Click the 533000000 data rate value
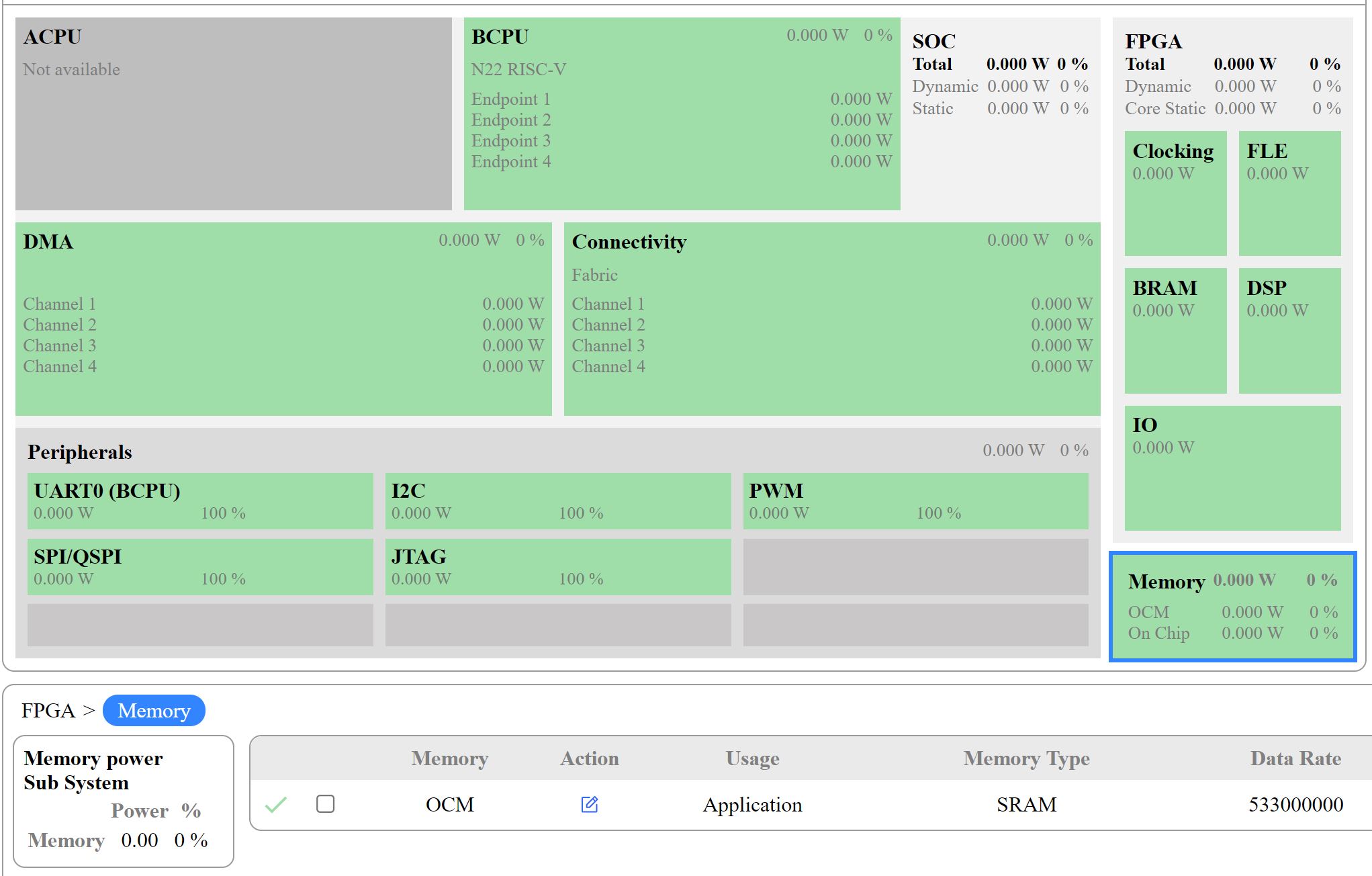 tap(1295, 804)
